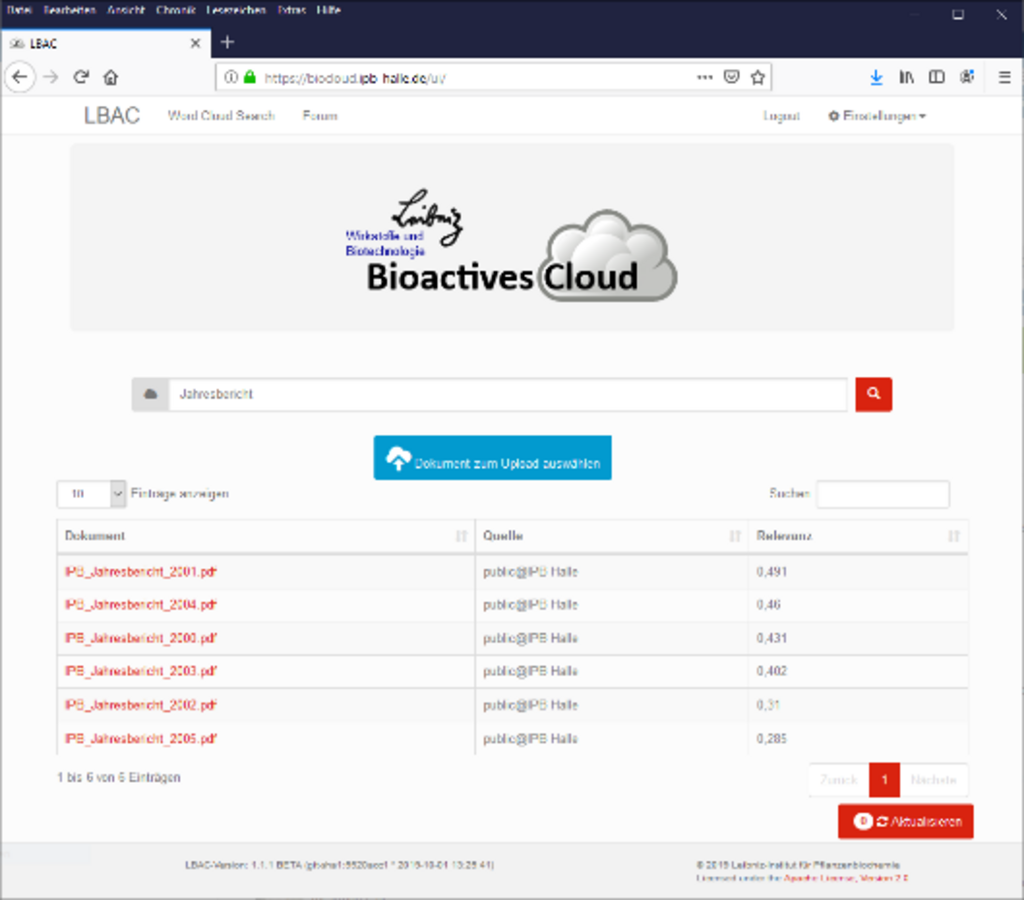This screenshot has width=1024, height=900.
Task: Open IPB_Jahresbericht_2002.pdf
Action: point(140,705)
